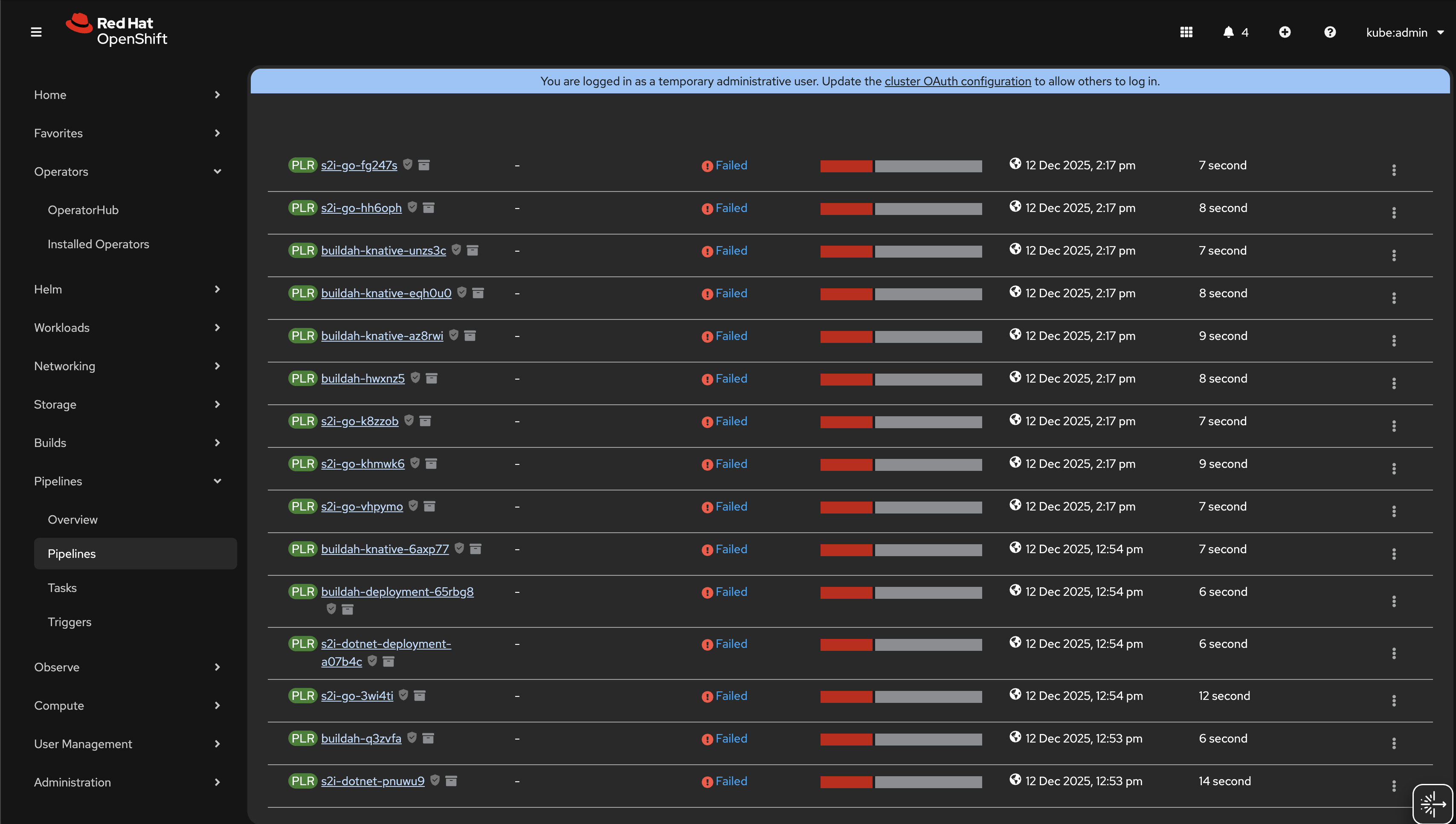Toggle the hamburger navigation menu
Image resolution: width=1456 pixels, height=824 pixels.
coord(36,32)
